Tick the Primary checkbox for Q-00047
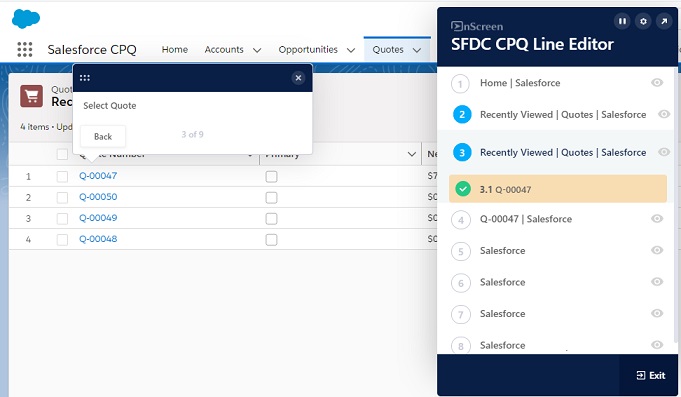 271,176
